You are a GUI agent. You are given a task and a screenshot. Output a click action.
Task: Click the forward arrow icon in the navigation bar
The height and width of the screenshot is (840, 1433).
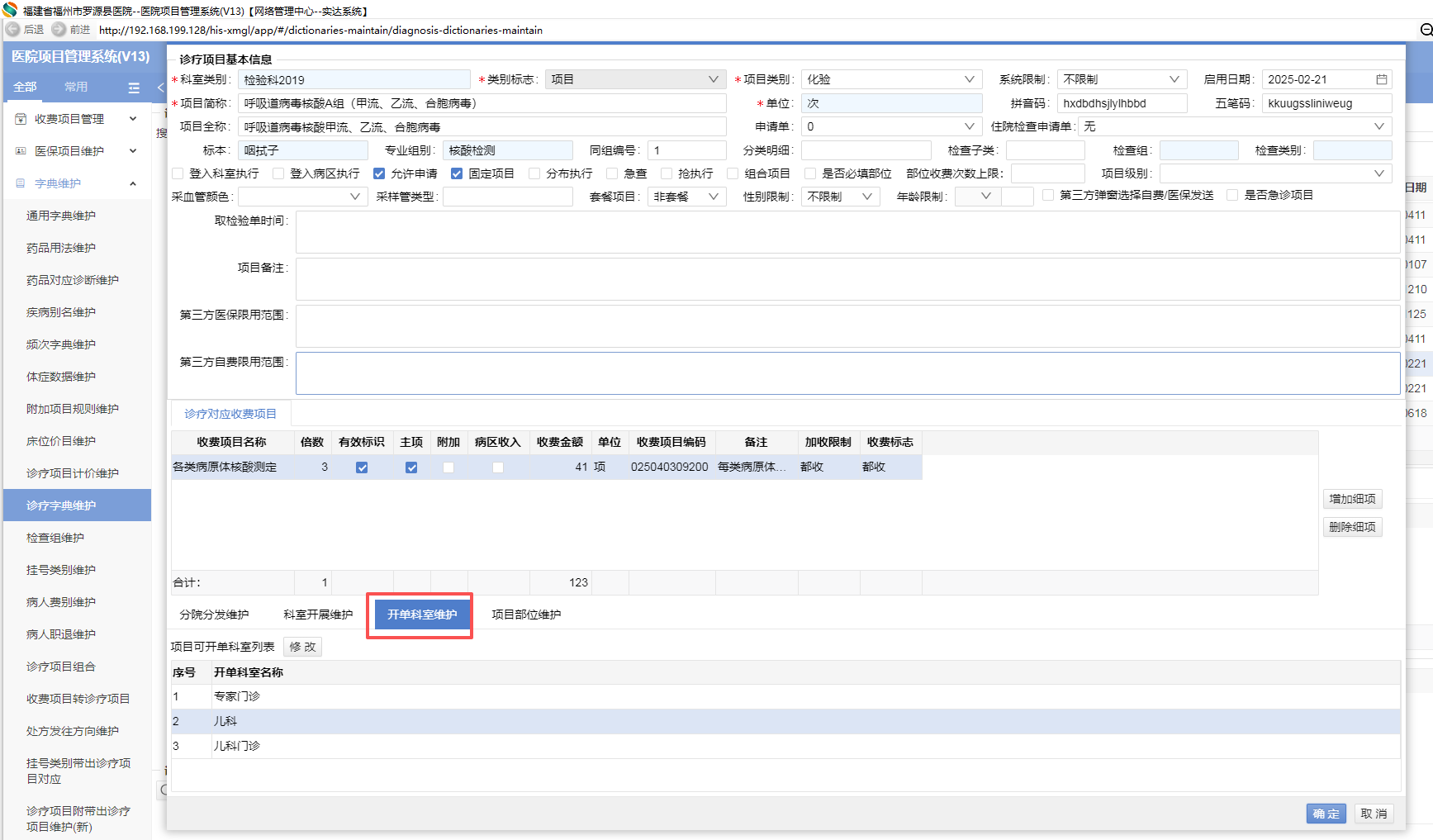click(x=59, y=29)
